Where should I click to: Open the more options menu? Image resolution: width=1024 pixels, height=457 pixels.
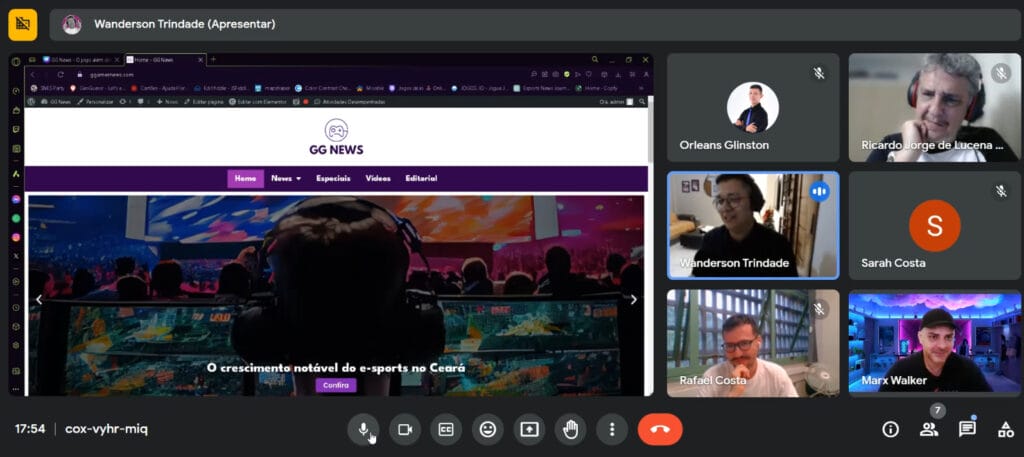click(611, 429)
